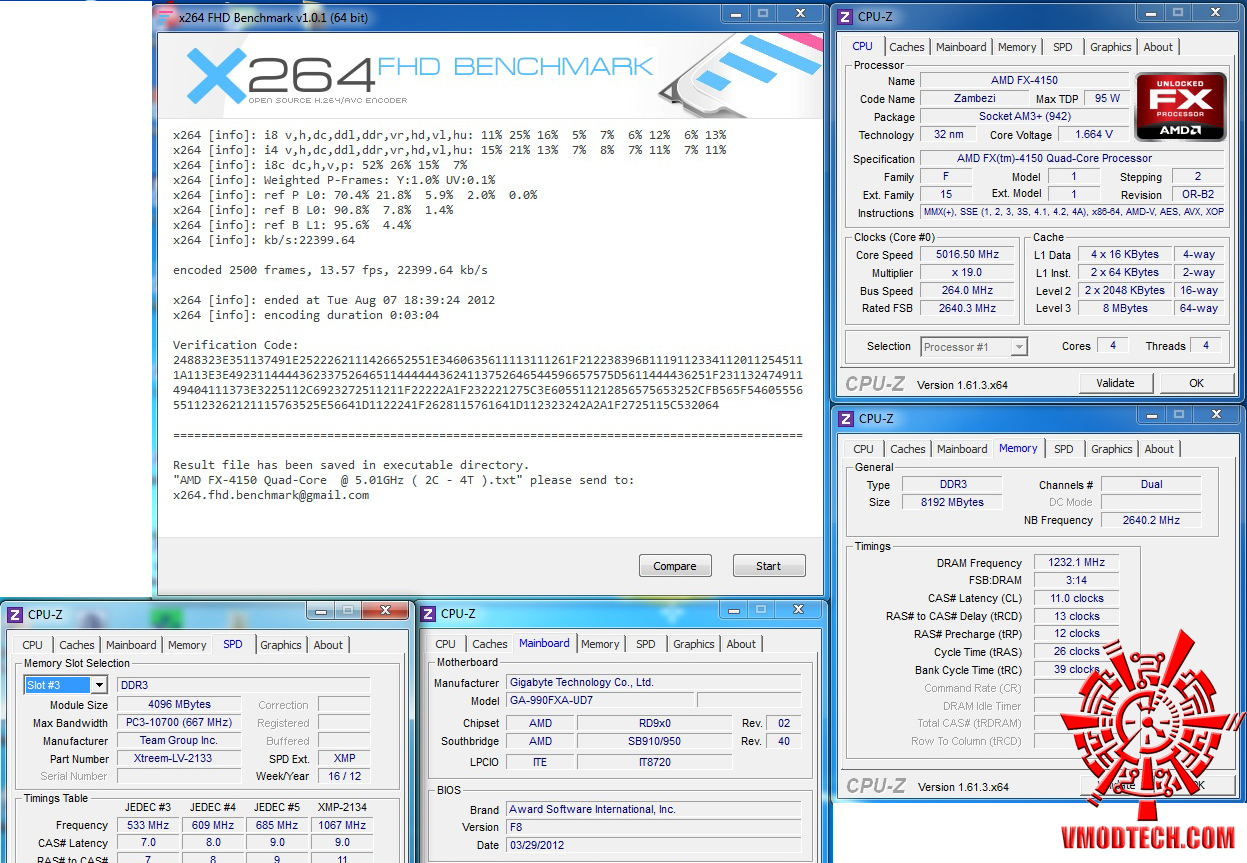Viewport: 1247px width, 863px height.
Task: Select the About tab in the Memory CPU-Z window
Action: coord(1159,449)
